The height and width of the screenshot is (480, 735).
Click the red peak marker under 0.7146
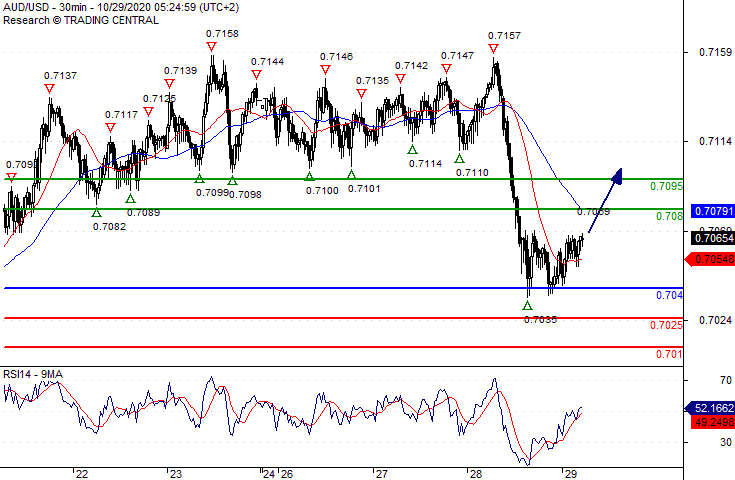[325, 70]
